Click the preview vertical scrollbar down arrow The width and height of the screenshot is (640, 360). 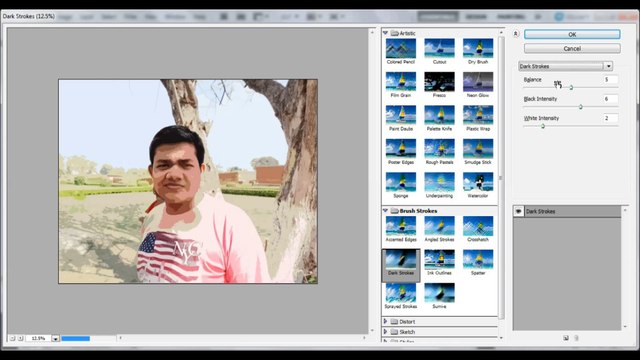(372, 330)
